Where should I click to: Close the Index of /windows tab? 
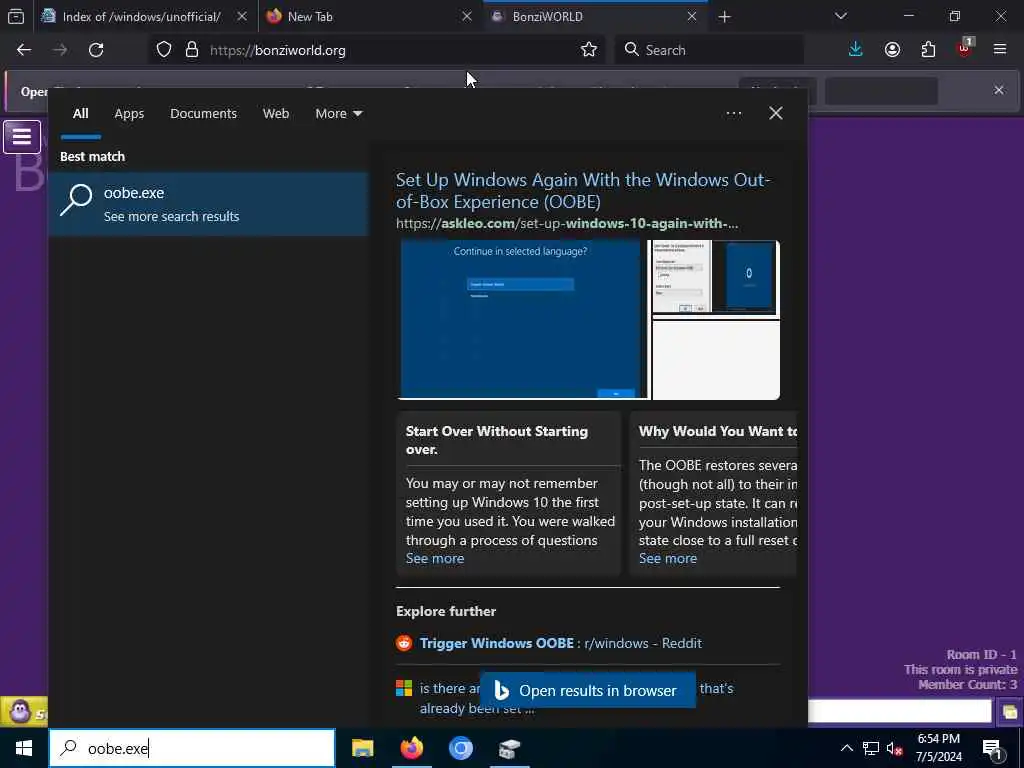pos(242,16)
